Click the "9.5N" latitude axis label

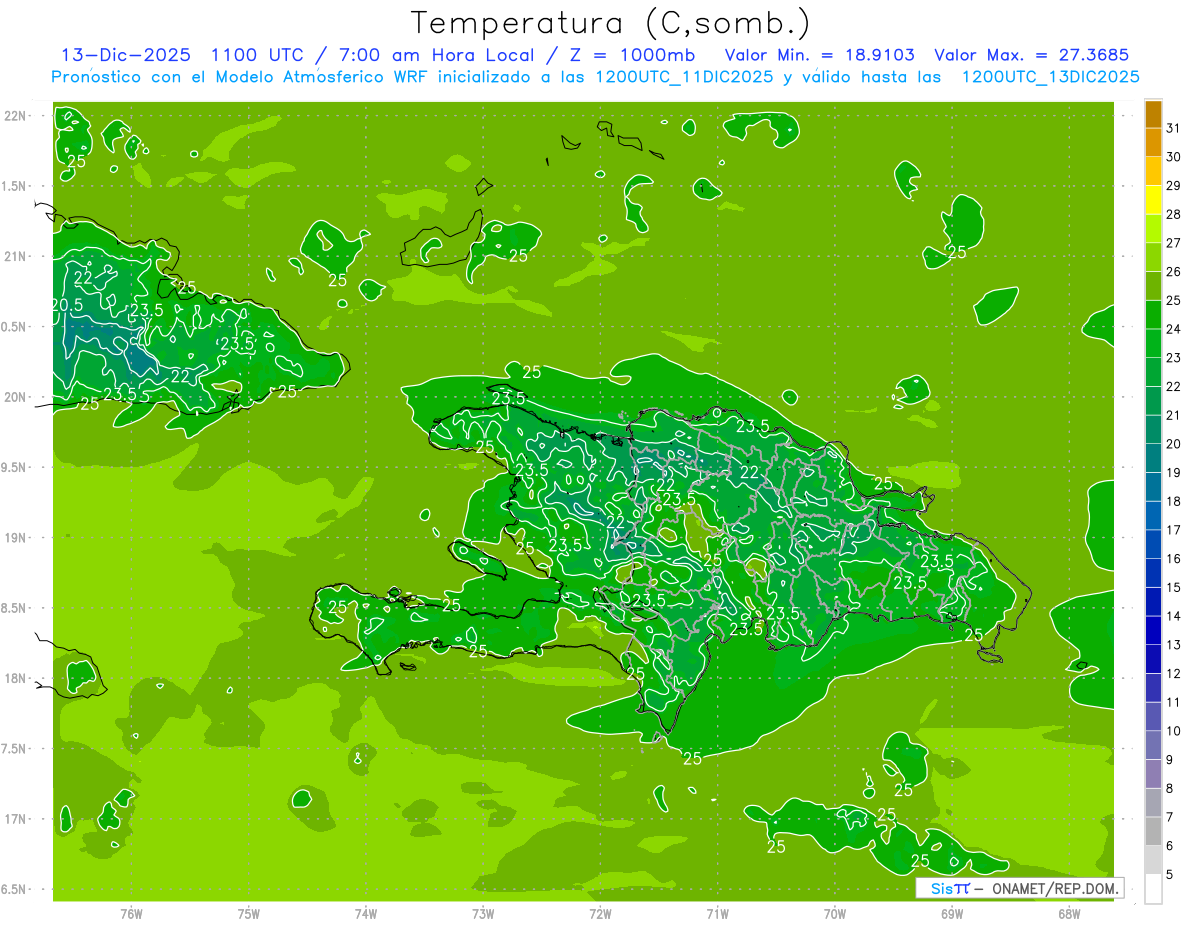point(14,468)
